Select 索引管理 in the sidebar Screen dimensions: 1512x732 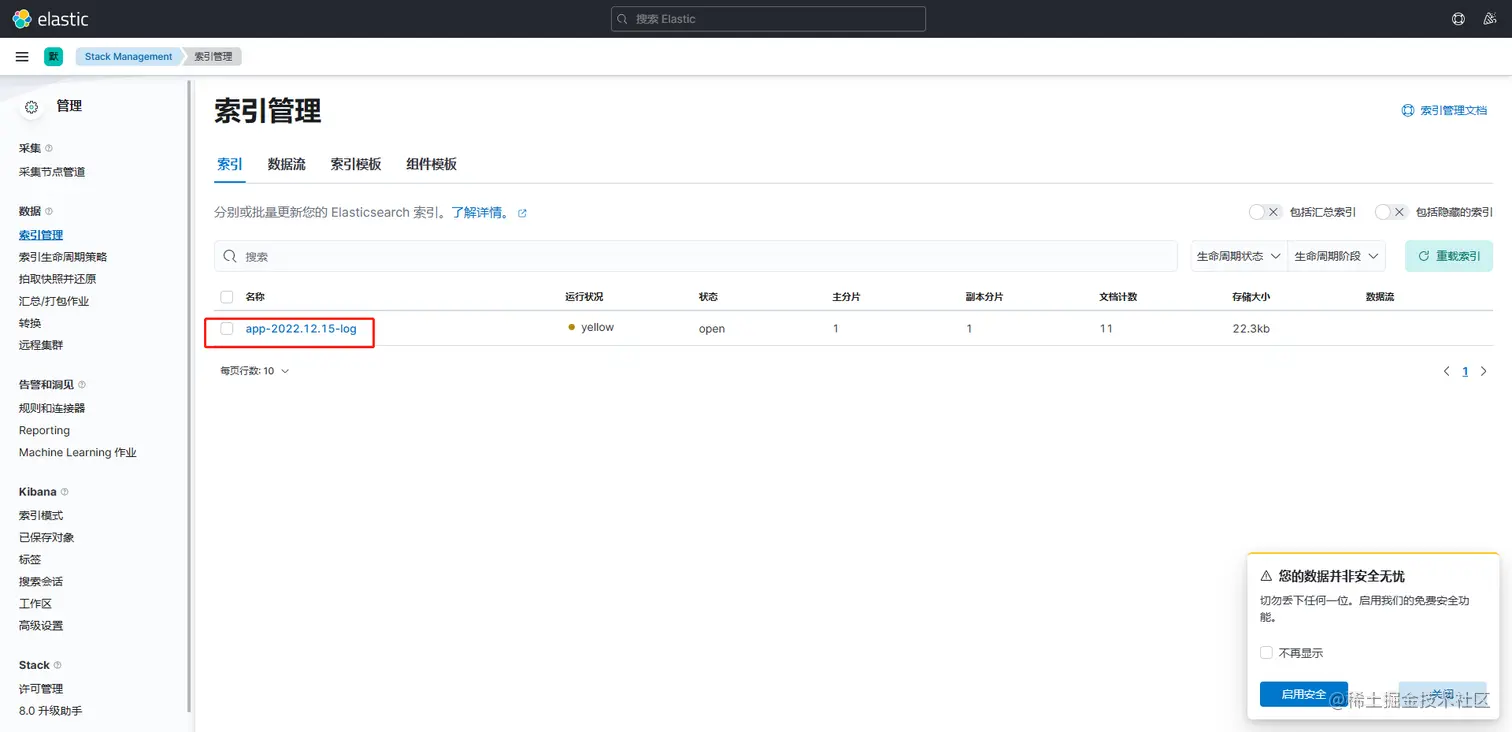tap(41, 235)
